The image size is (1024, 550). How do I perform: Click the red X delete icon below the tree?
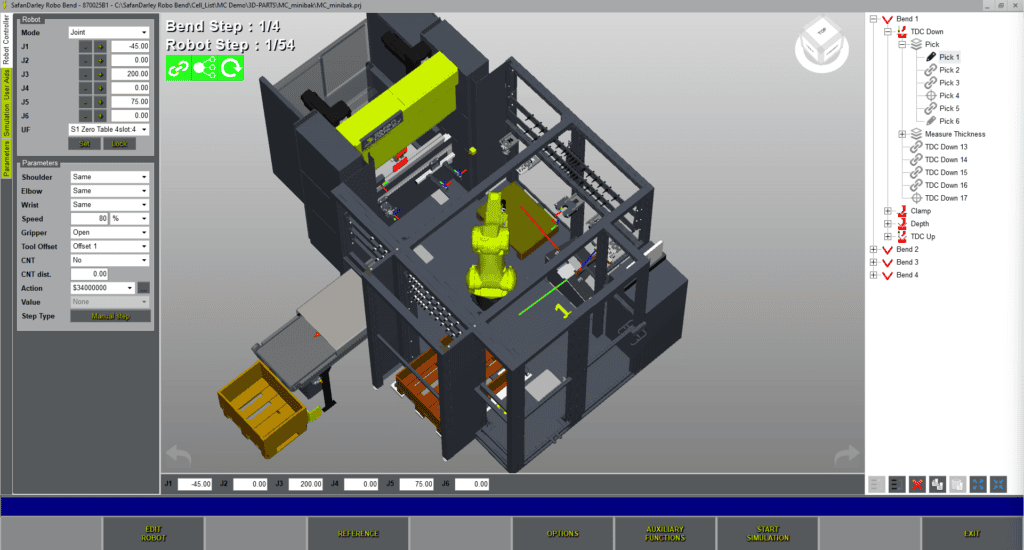917,484
